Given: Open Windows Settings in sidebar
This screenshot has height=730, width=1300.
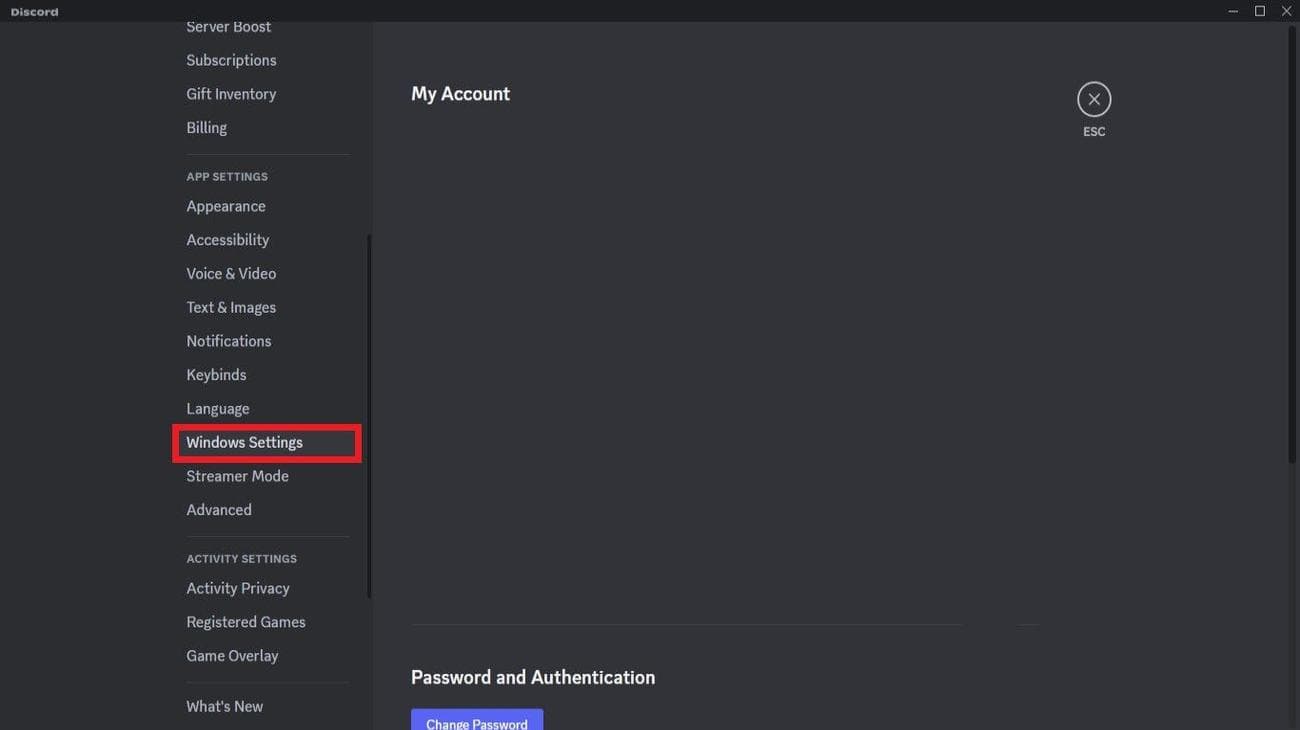Looking at the screenshot, I should [x=244, y=442].
